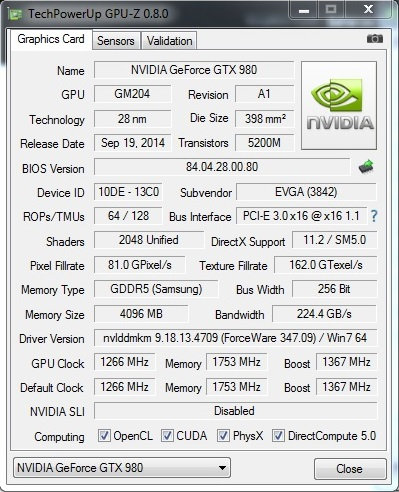This screenshot has width=399, height=492.
Task: Click the Texture Fillrate field 162.0 GTexel/s
Action: click(x=326, y=265)
